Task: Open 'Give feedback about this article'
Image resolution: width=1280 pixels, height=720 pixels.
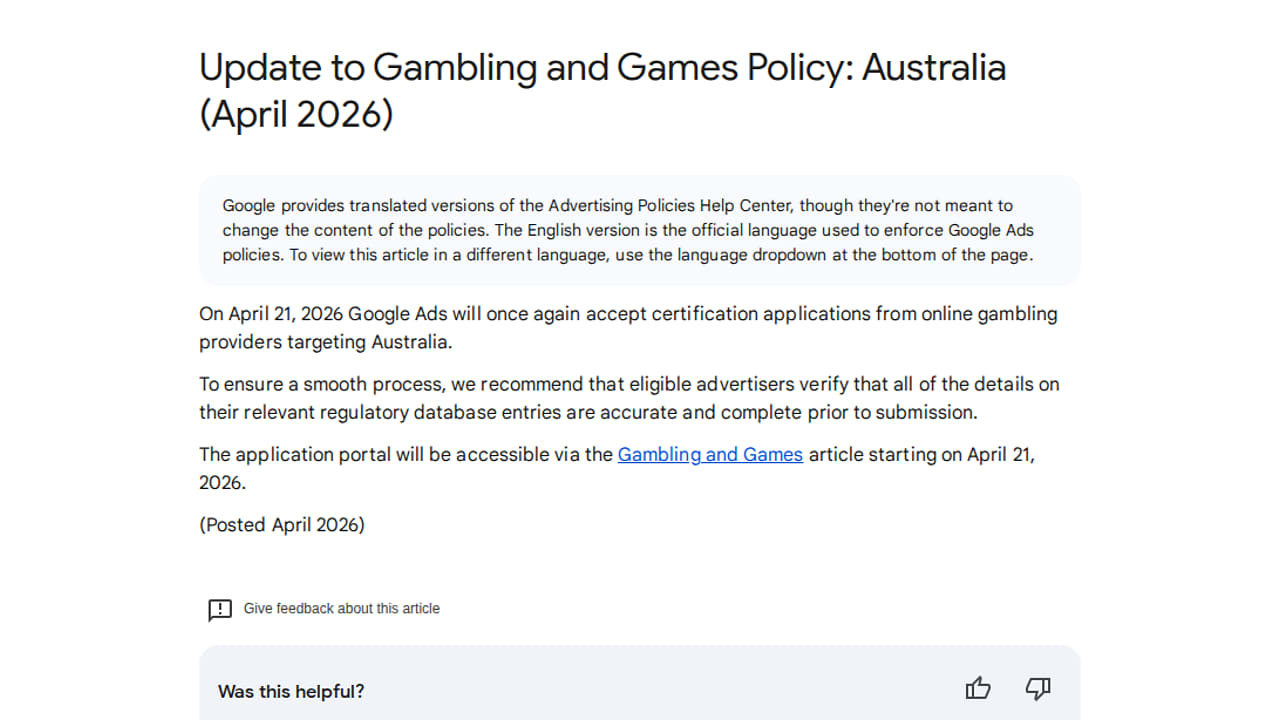Action: click(x=341, y=609)
